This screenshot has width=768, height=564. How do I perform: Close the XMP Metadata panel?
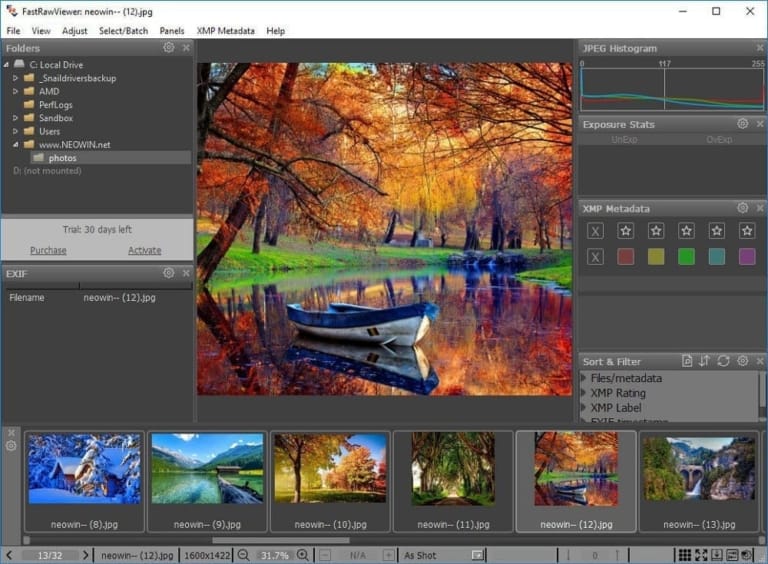tap(760, 208)
